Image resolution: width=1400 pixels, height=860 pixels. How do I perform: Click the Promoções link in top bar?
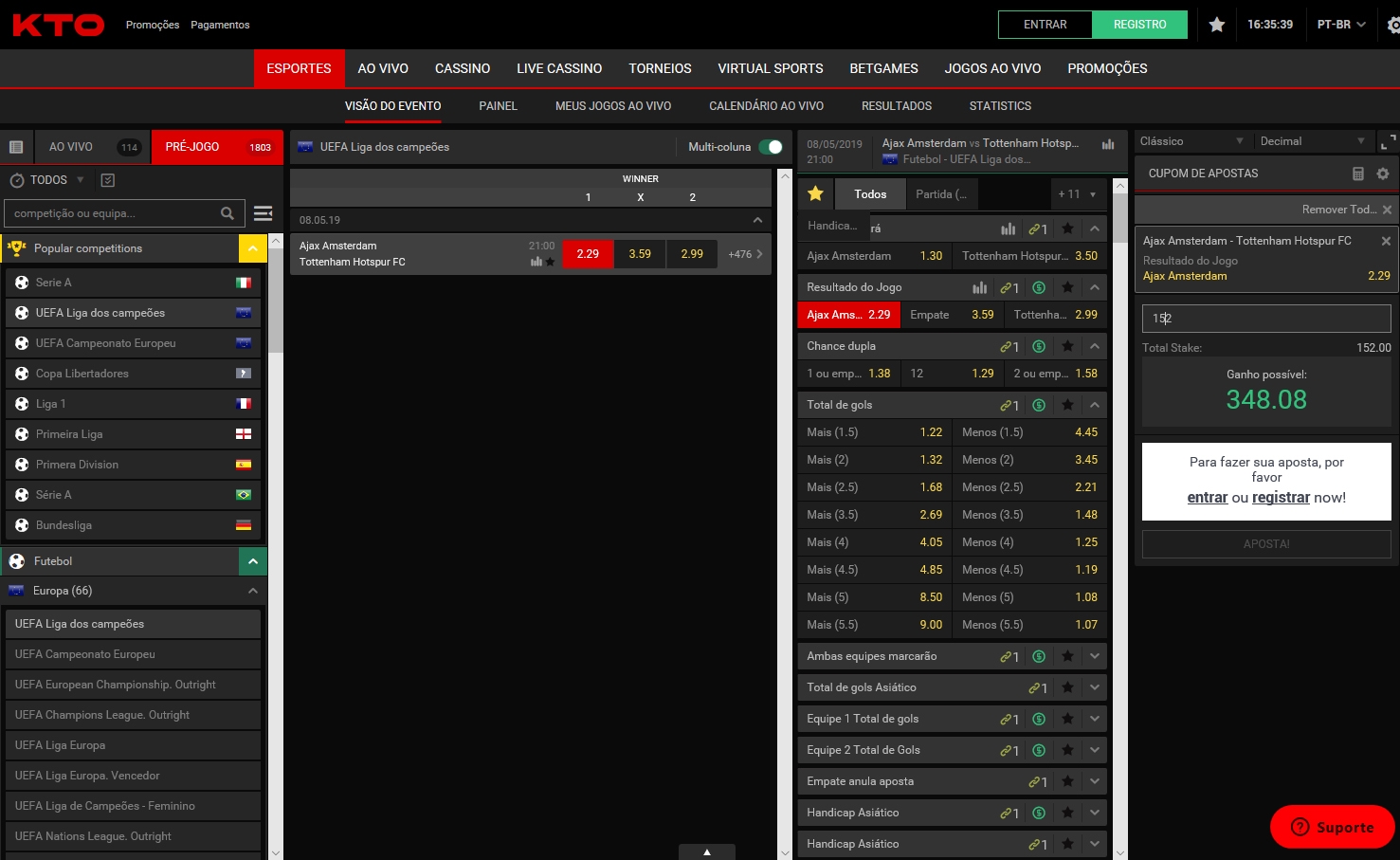coord(153,25)
